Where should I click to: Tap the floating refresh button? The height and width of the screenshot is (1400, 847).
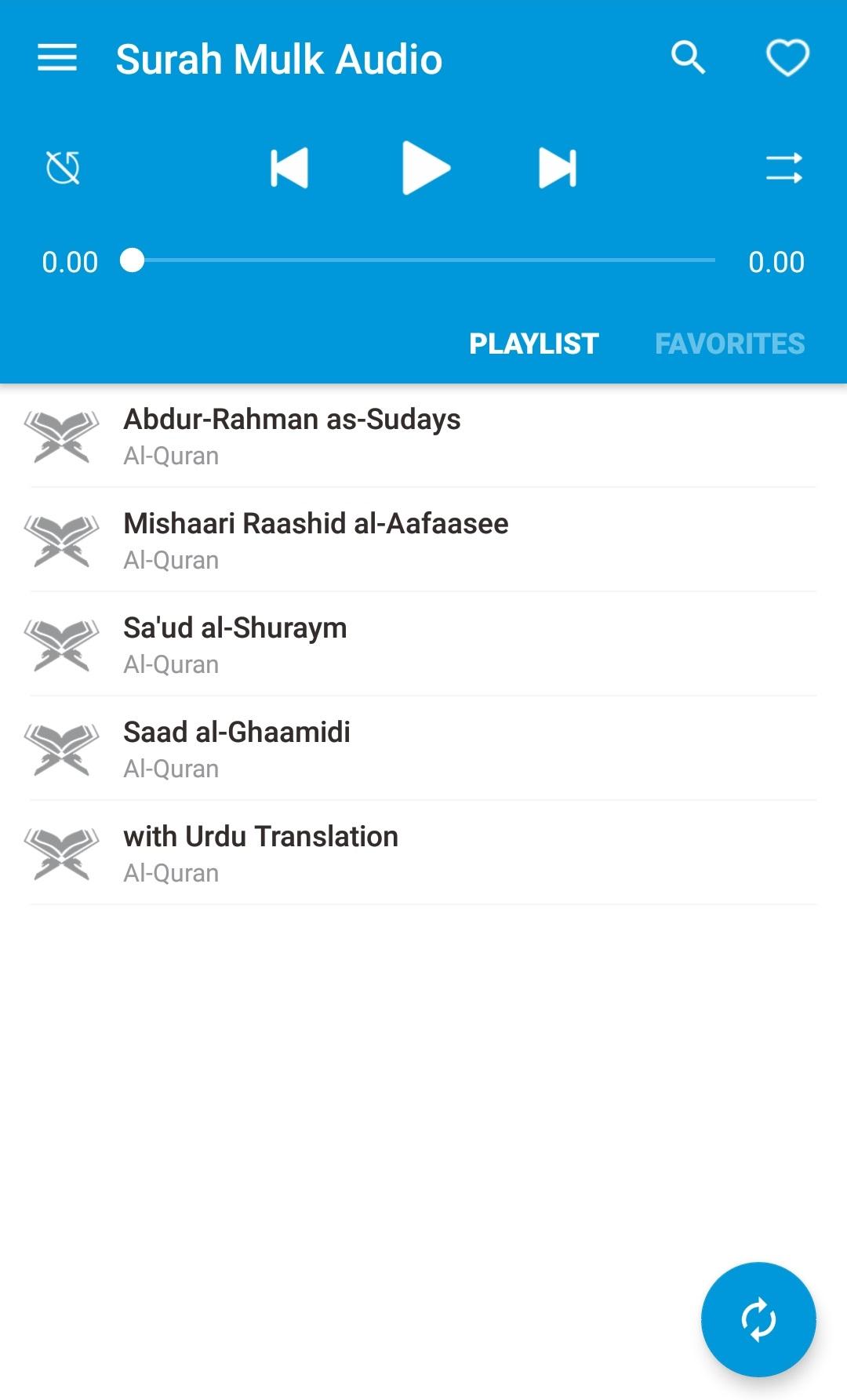point(758,1319)
